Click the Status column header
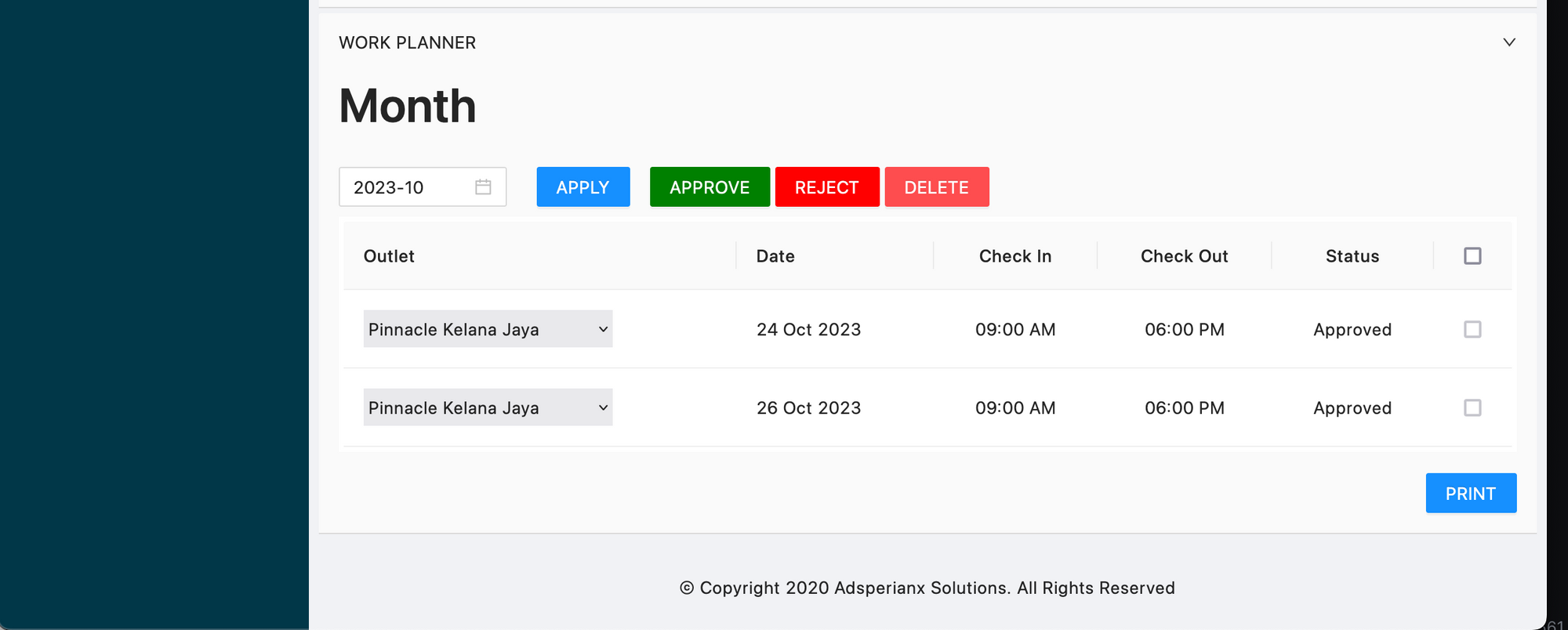 (1352, 256)
